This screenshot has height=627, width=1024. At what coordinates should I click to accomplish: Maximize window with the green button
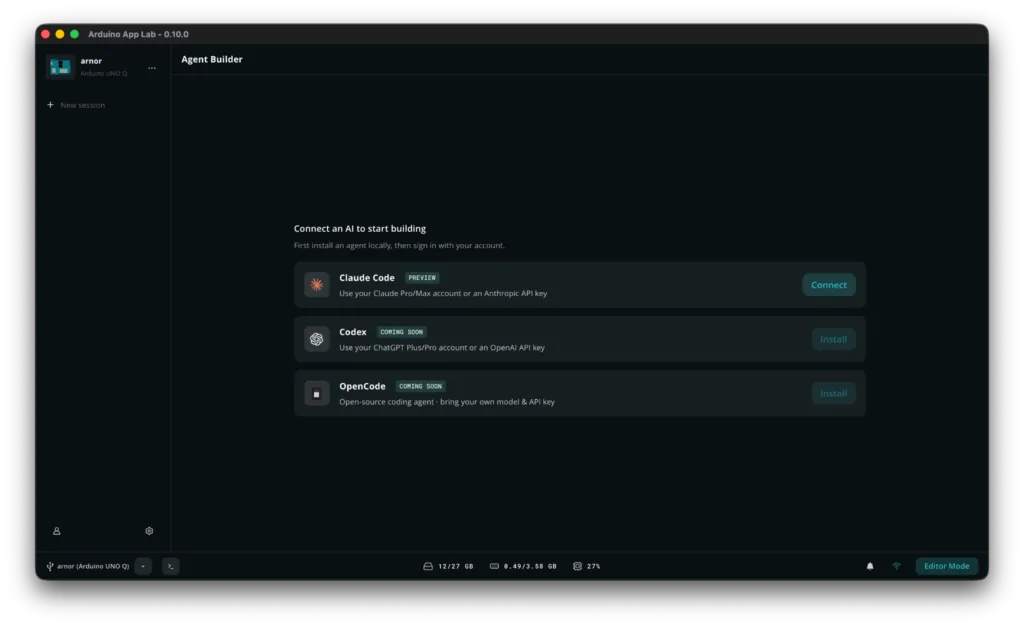[x=74, y=34]
